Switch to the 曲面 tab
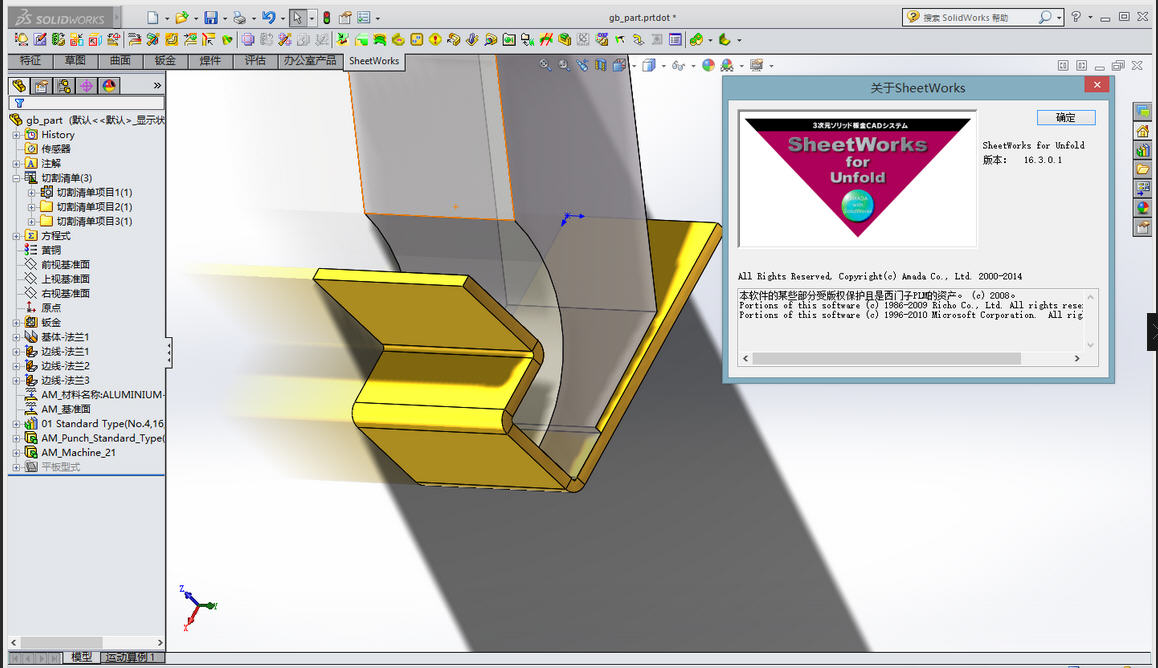This screenshot has width=1158, height=668. 120,61
